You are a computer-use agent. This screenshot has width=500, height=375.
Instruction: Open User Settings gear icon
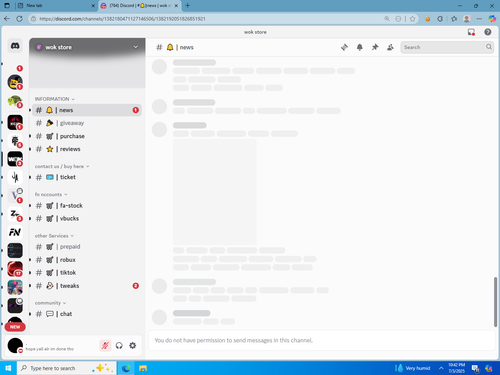133,346
